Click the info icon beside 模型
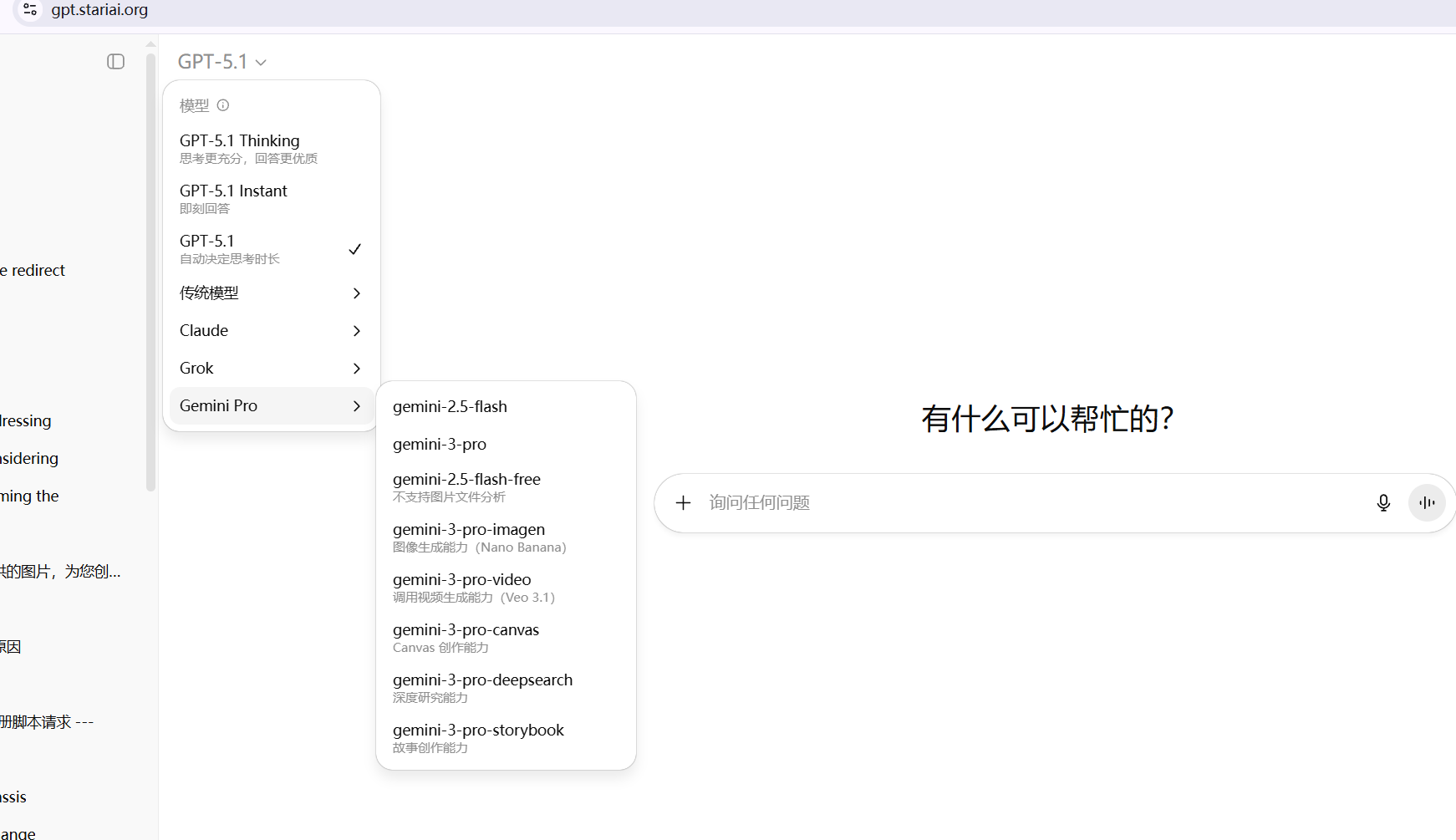Image resolution: width=1456 pixels, height=840 pixels. tap(223, 105)
